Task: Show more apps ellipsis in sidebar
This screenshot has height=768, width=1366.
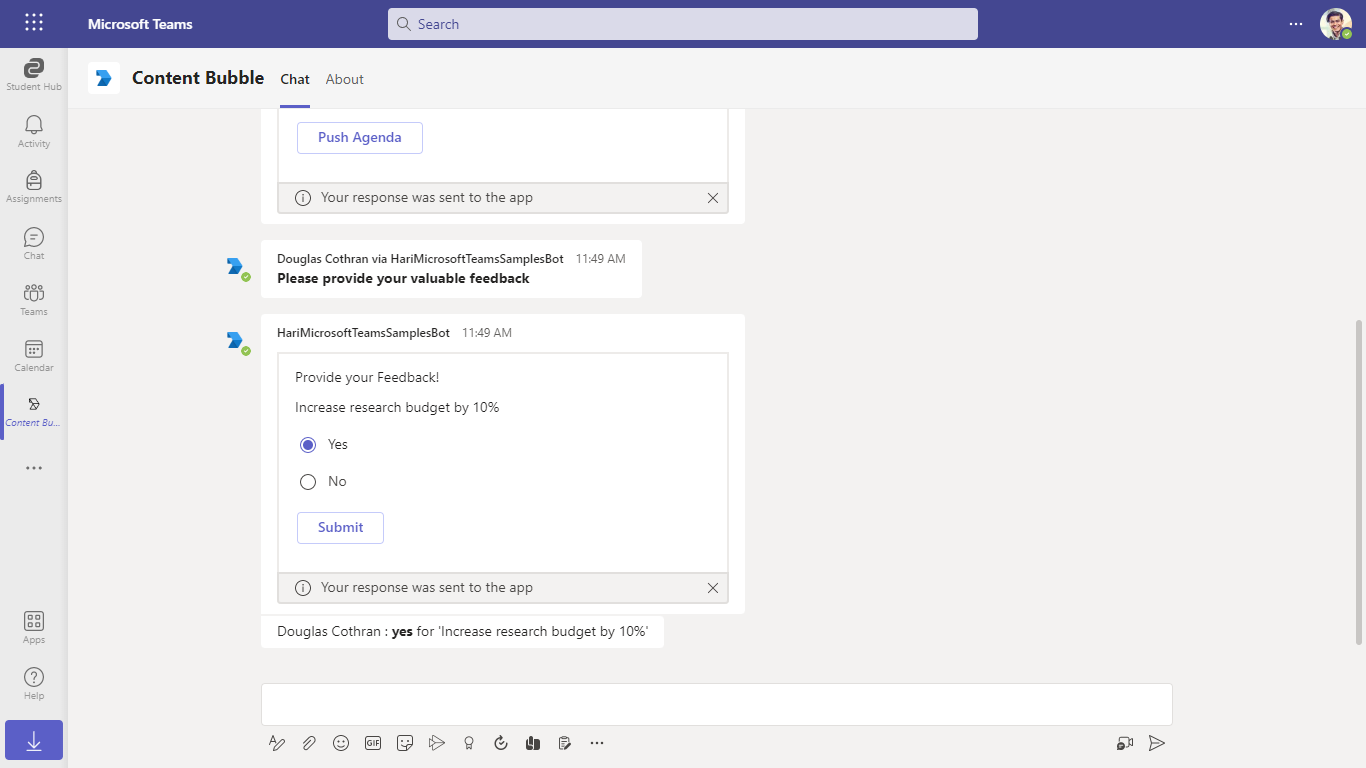Action: pos(34,467)
